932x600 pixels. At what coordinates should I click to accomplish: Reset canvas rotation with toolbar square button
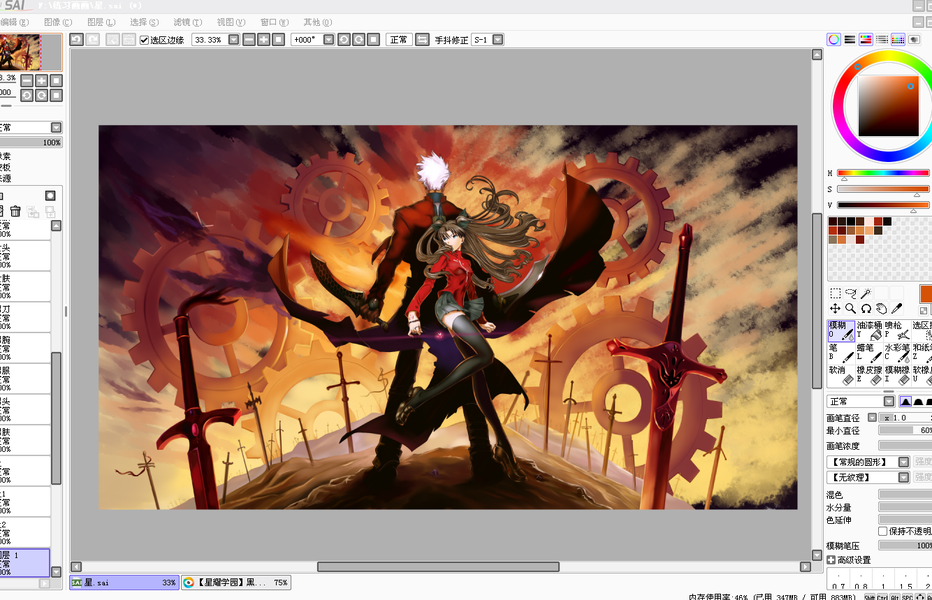coord(373,40)
